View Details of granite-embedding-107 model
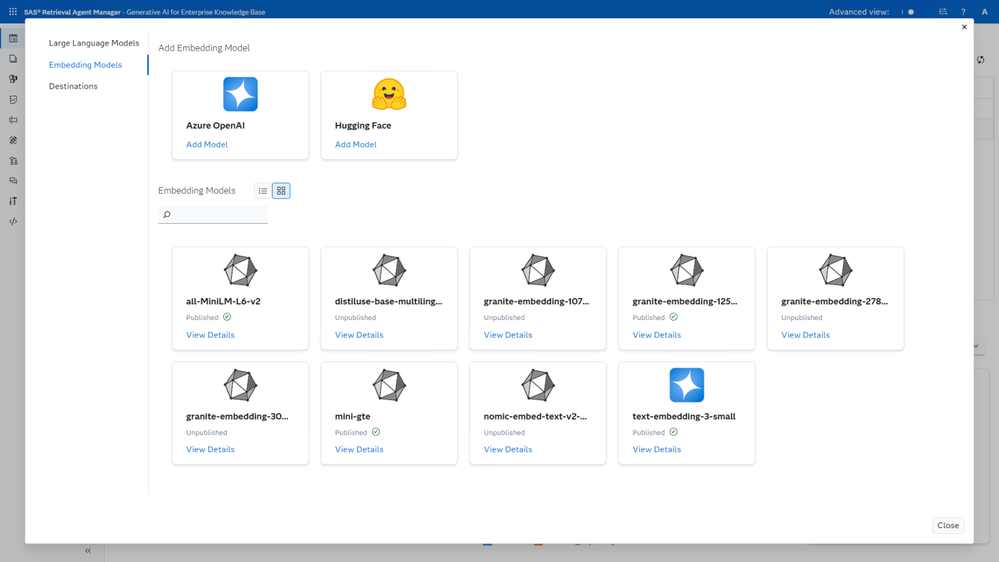 (508, 335)
